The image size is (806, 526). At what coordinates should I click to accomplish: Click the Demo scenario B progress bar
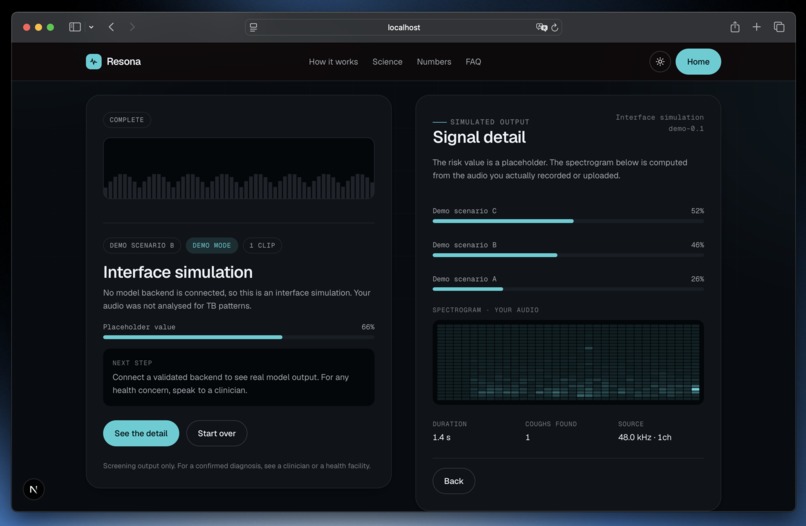pos(568,255)
